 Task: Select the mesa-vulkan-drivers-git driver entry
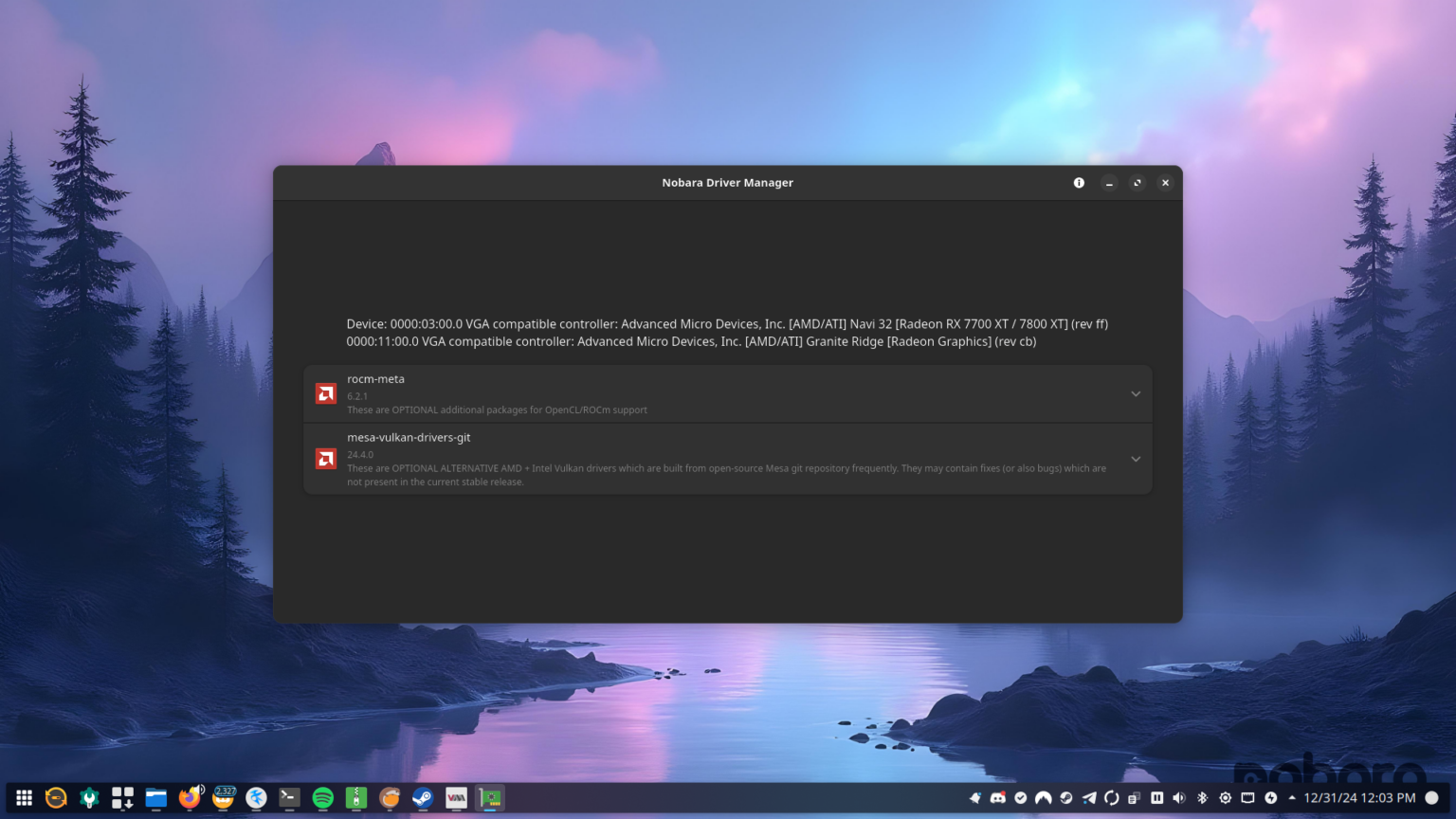664,458
